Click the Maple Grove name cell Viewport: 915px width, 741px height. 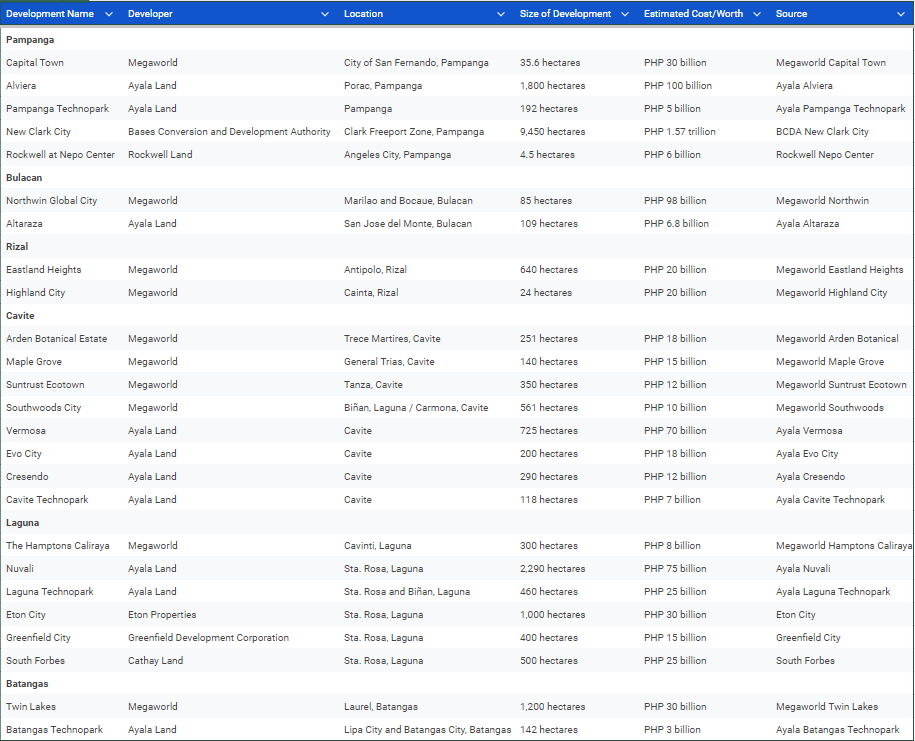coord(33,362)
